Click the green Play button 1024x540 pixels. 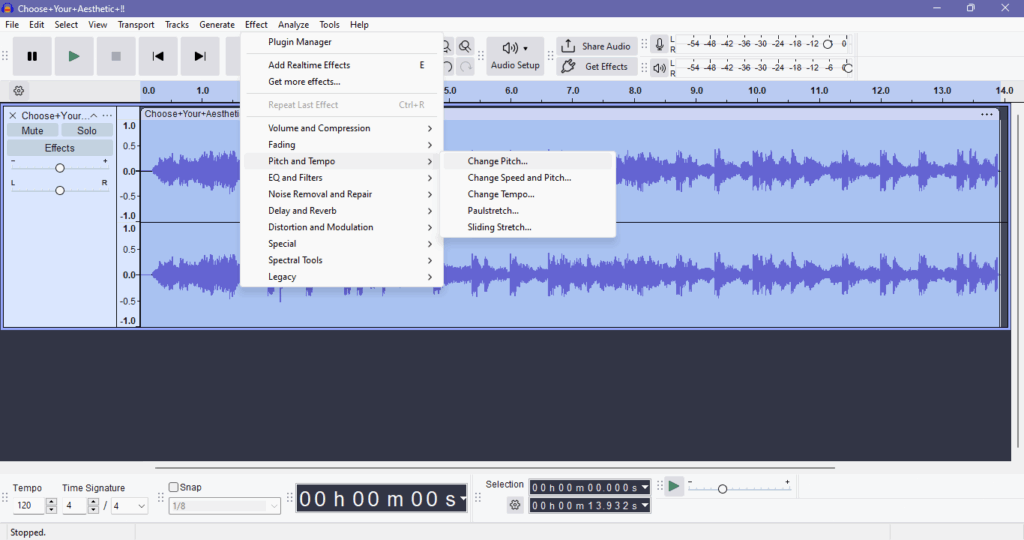[x=74, y=57]
